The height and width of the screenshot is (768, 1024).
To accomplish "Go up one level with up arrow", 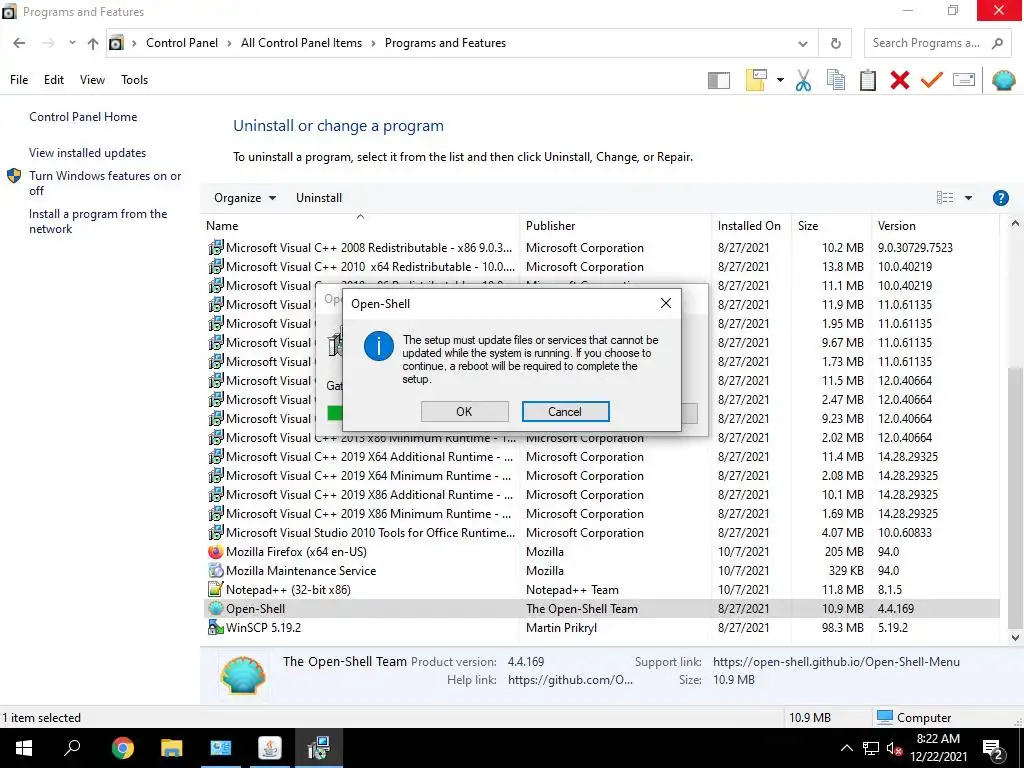I will tap(93, 43).
